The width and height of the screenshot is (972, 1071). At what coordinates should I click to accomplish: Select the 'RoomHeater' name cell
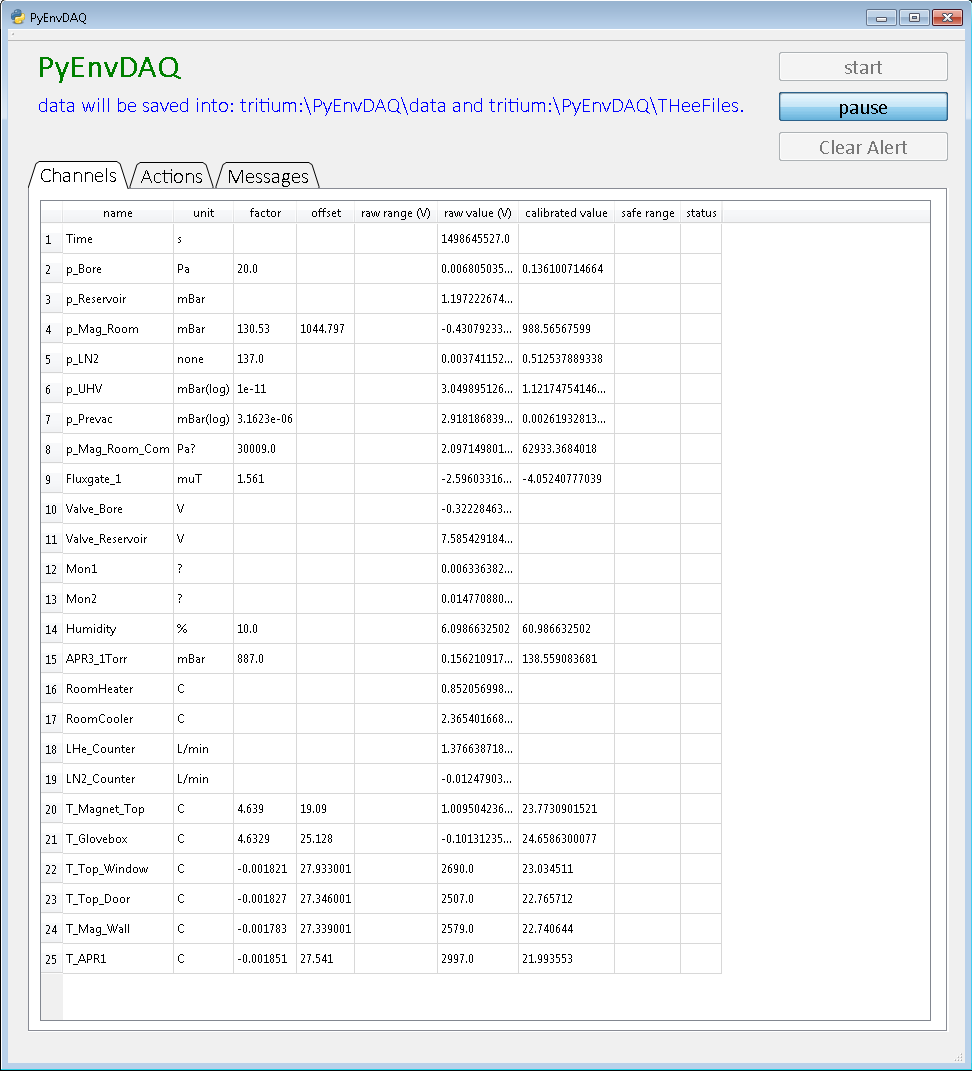click(118, 689)
